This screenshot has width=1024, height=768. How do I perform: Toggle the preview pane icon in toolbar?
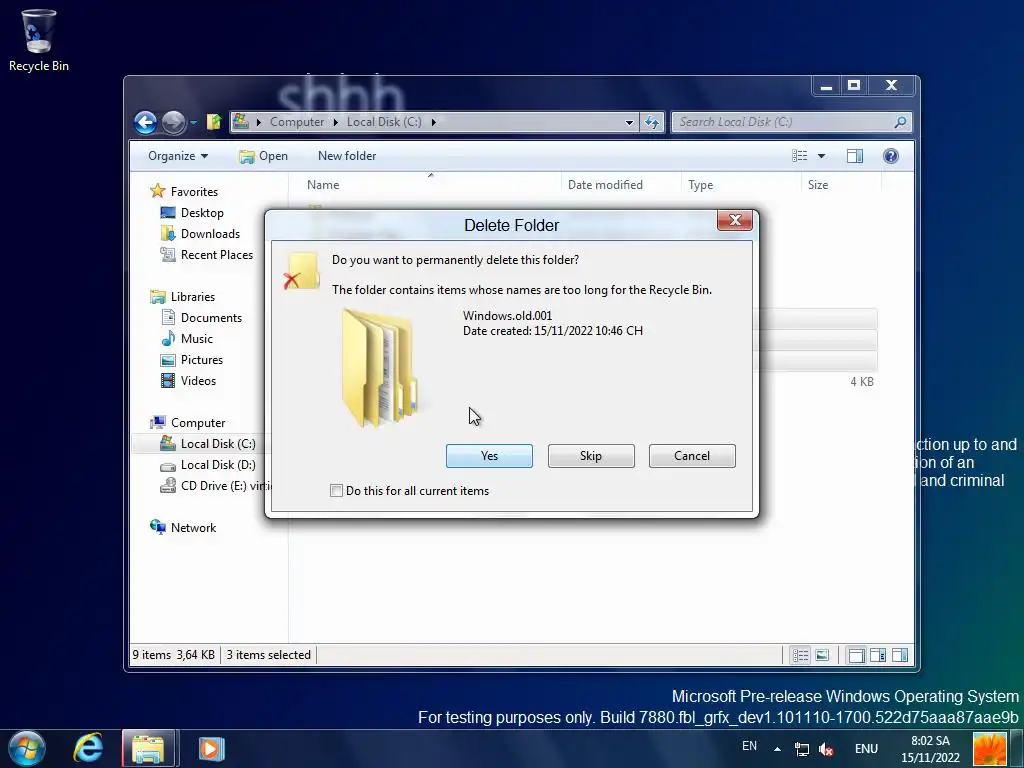[855, 156]
